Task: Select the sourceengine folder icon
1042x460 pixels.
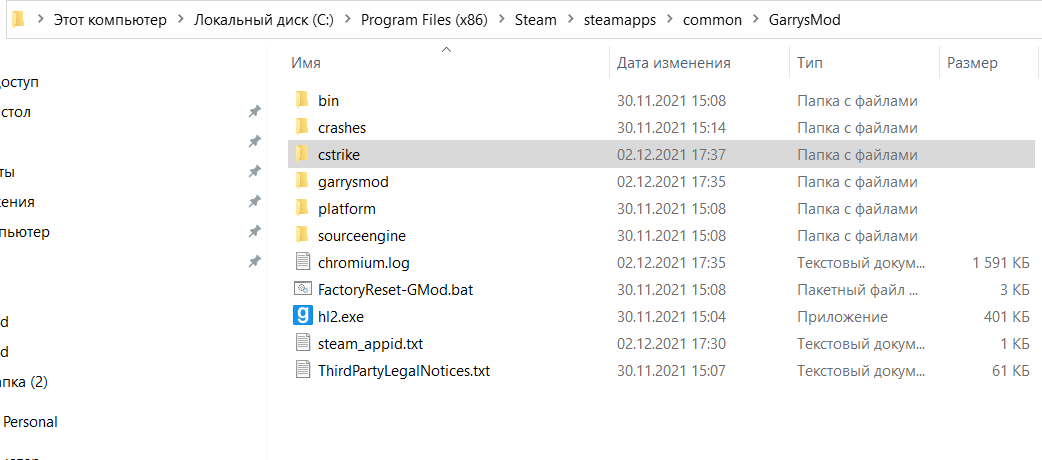Action: 303,235
